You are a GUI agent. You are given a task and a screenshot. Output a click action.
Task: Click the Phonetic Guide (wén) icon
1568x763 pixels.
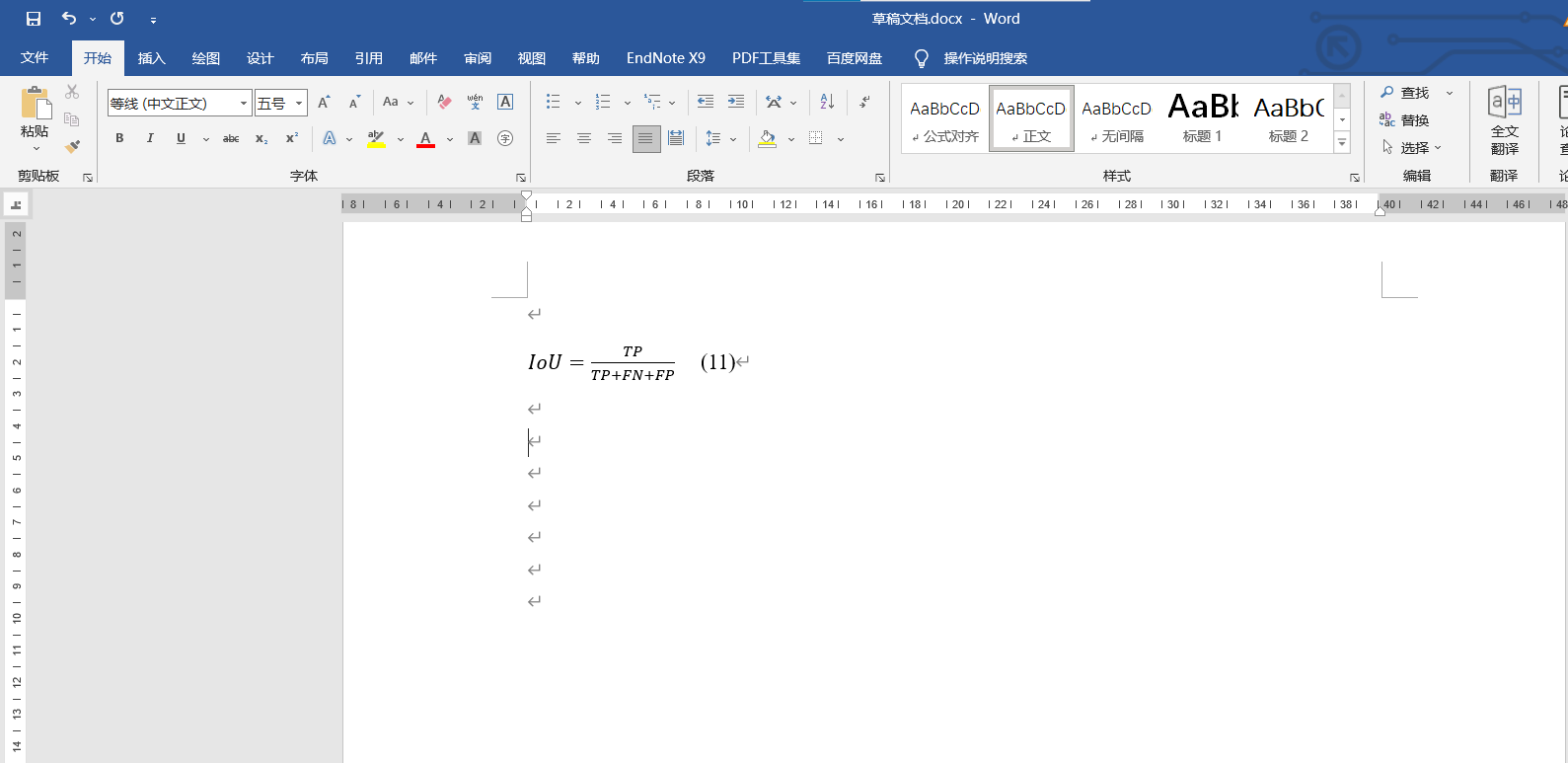(475, 102)
